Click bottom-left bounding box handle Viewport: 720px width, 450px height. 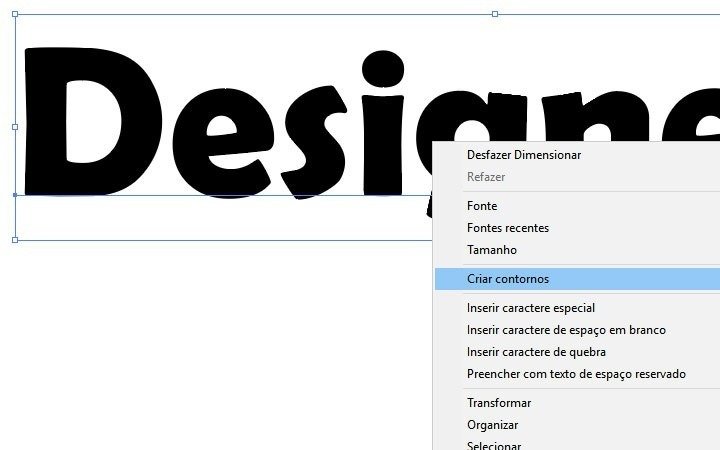(15, 240)
